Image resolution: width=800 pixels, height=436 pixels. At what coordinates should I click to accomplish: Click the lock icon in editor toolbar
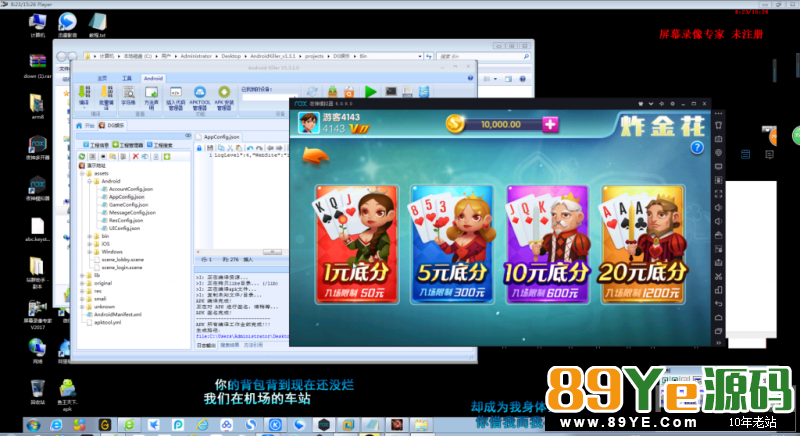click(199, 148)
